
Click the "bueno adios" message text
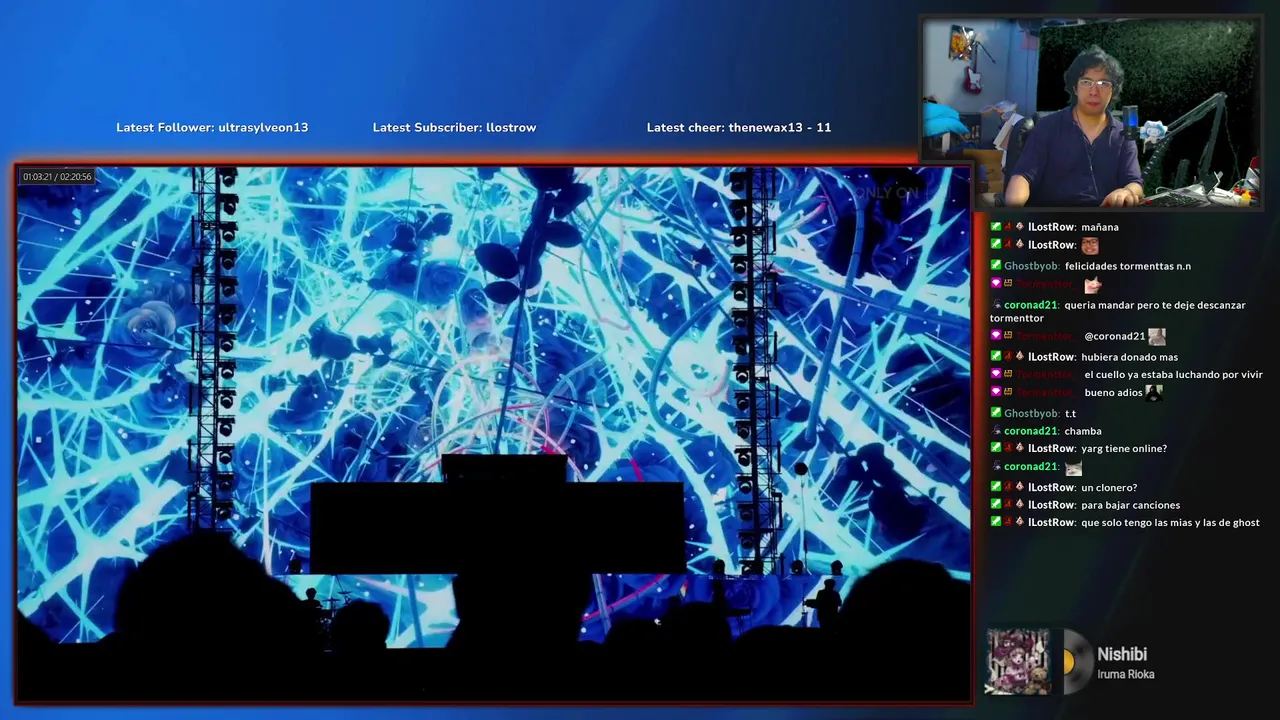coord(1113,393)
